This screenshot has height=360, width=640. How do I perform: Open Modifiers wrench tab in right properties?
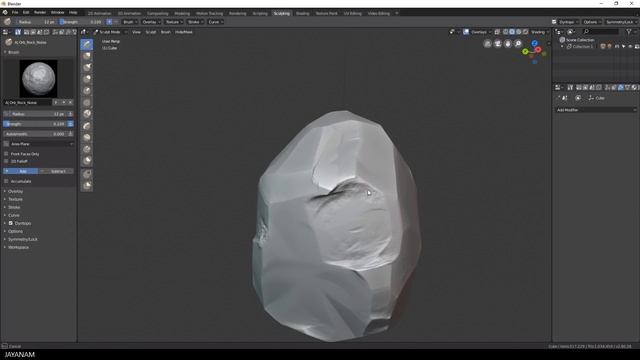pos(621,87)
